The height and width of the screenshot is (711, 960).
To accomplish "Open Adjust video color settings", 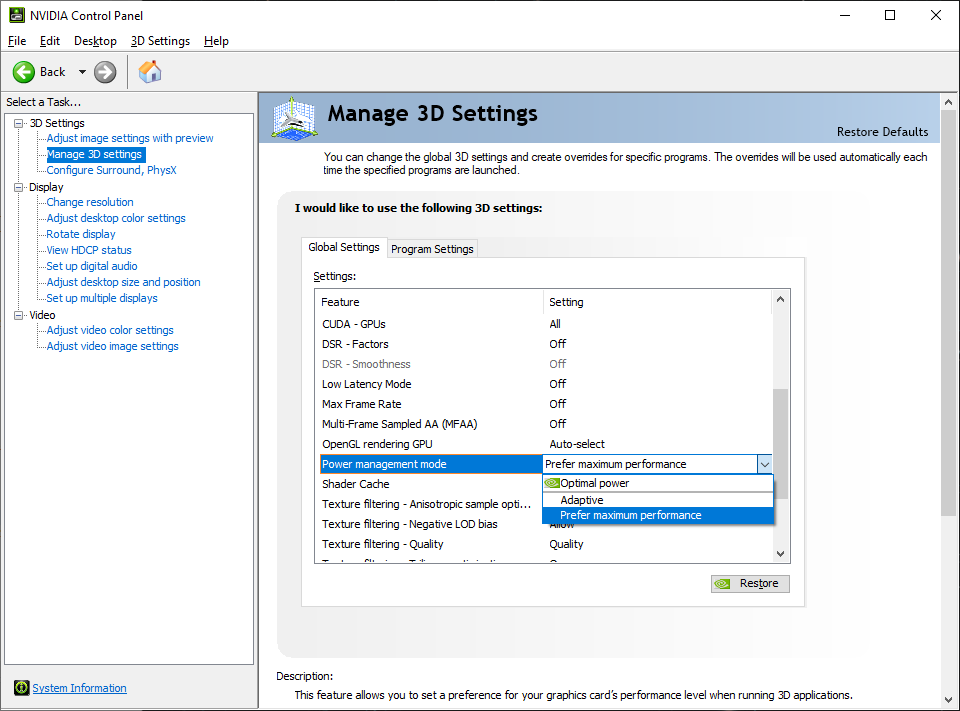I will tap(110, 330).
